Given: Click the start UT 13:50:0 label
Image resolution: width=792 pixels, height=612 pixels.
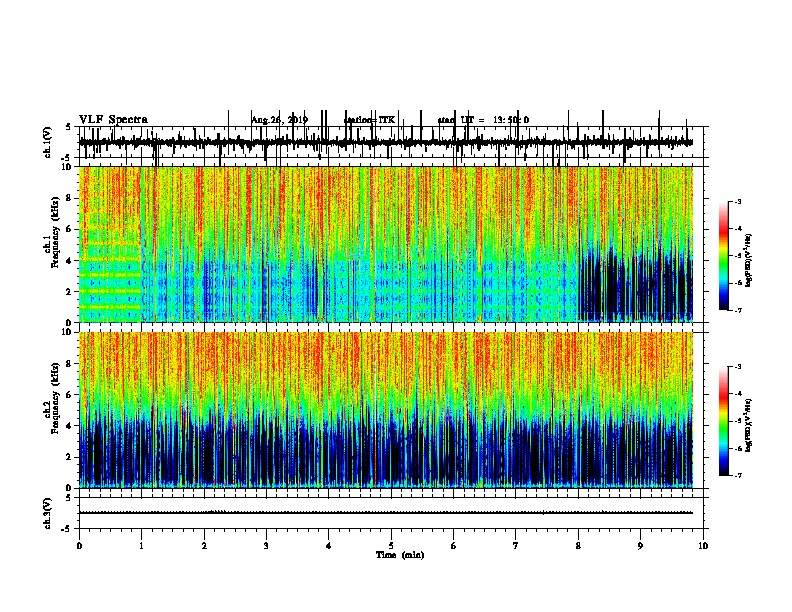Looking at the screenshot, I should point(483,120).
